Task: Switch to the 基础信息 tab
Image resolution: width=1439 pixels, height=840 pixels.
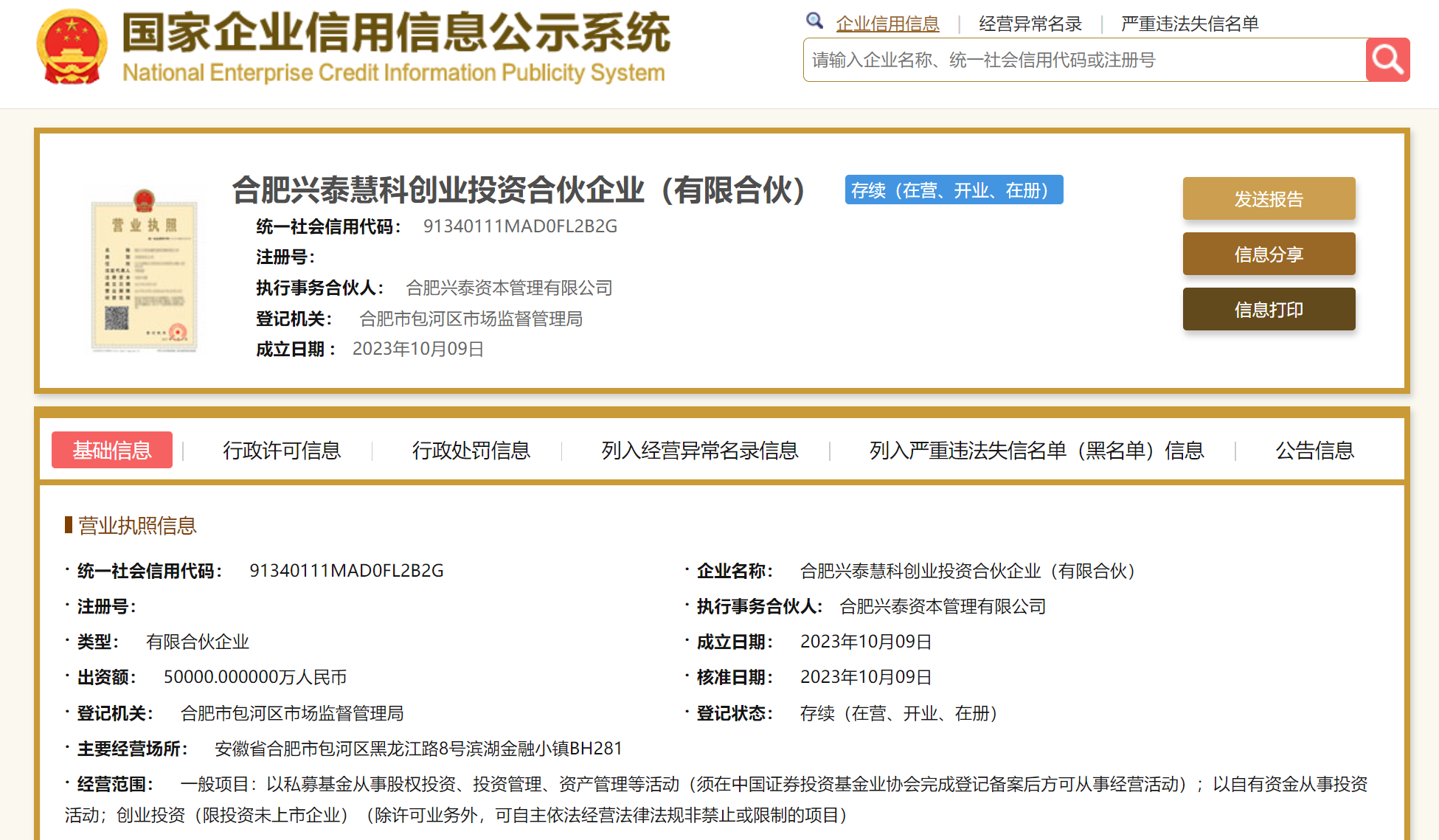Action: pyautogui.click(x=112, y=450)
